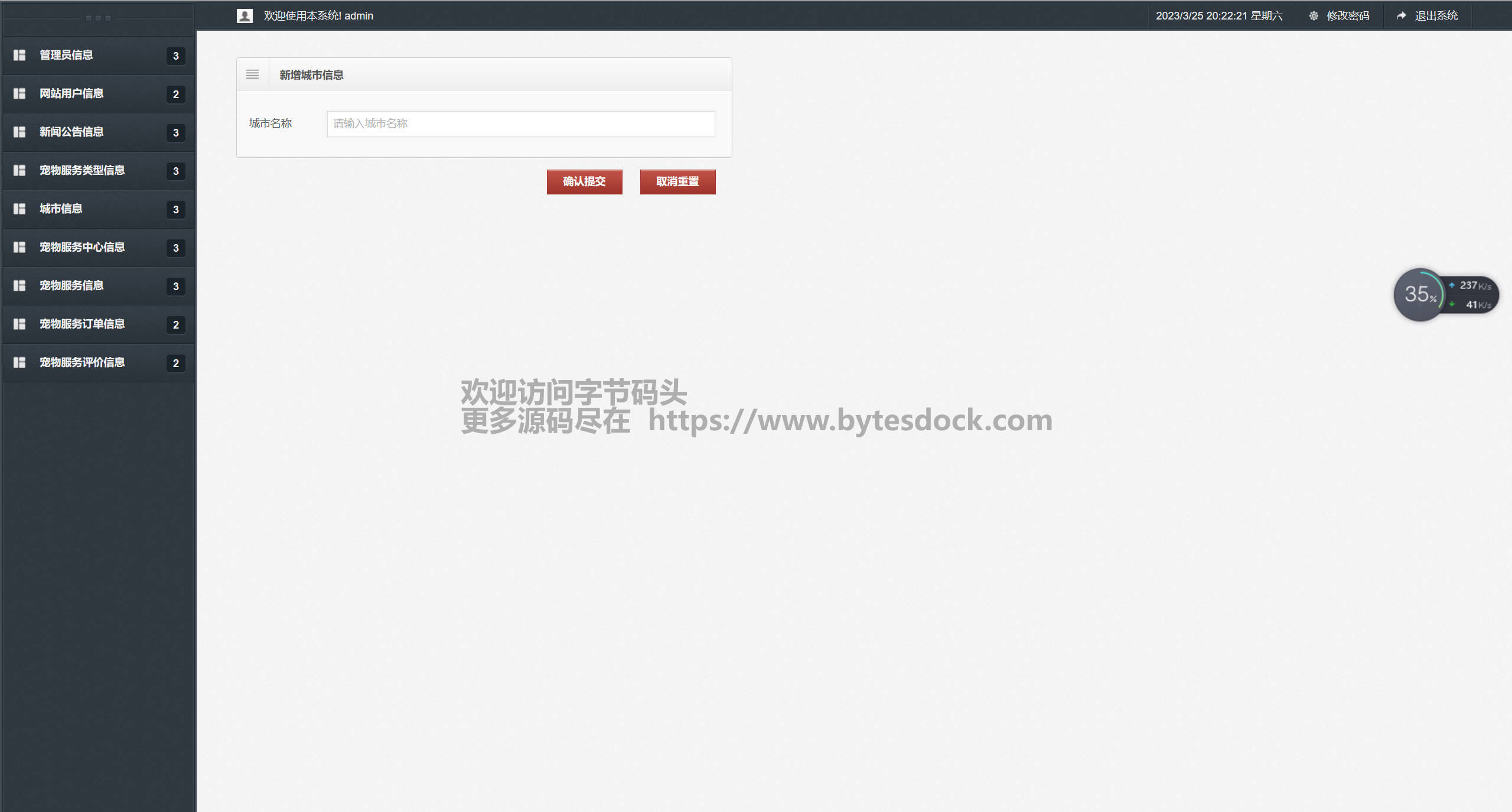Click the count badge on 城市信息
The image size is (1512, 812).
point(175,209)
